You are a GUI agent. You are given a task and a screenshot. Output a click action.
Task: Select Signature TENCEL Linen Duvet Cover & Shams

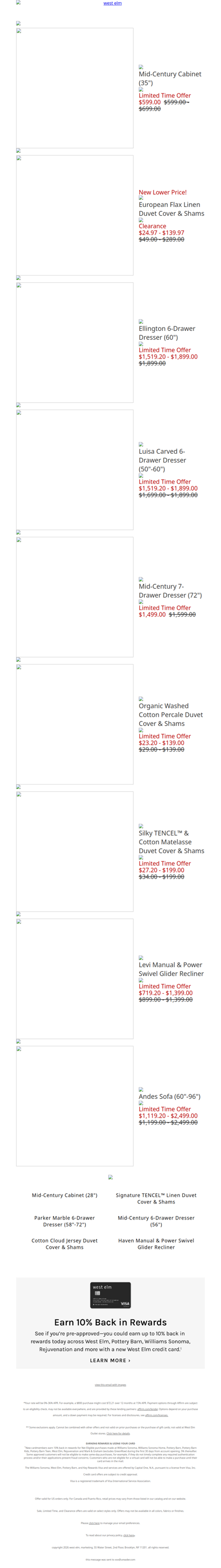pyautogui.click(x=156, y=1198)
